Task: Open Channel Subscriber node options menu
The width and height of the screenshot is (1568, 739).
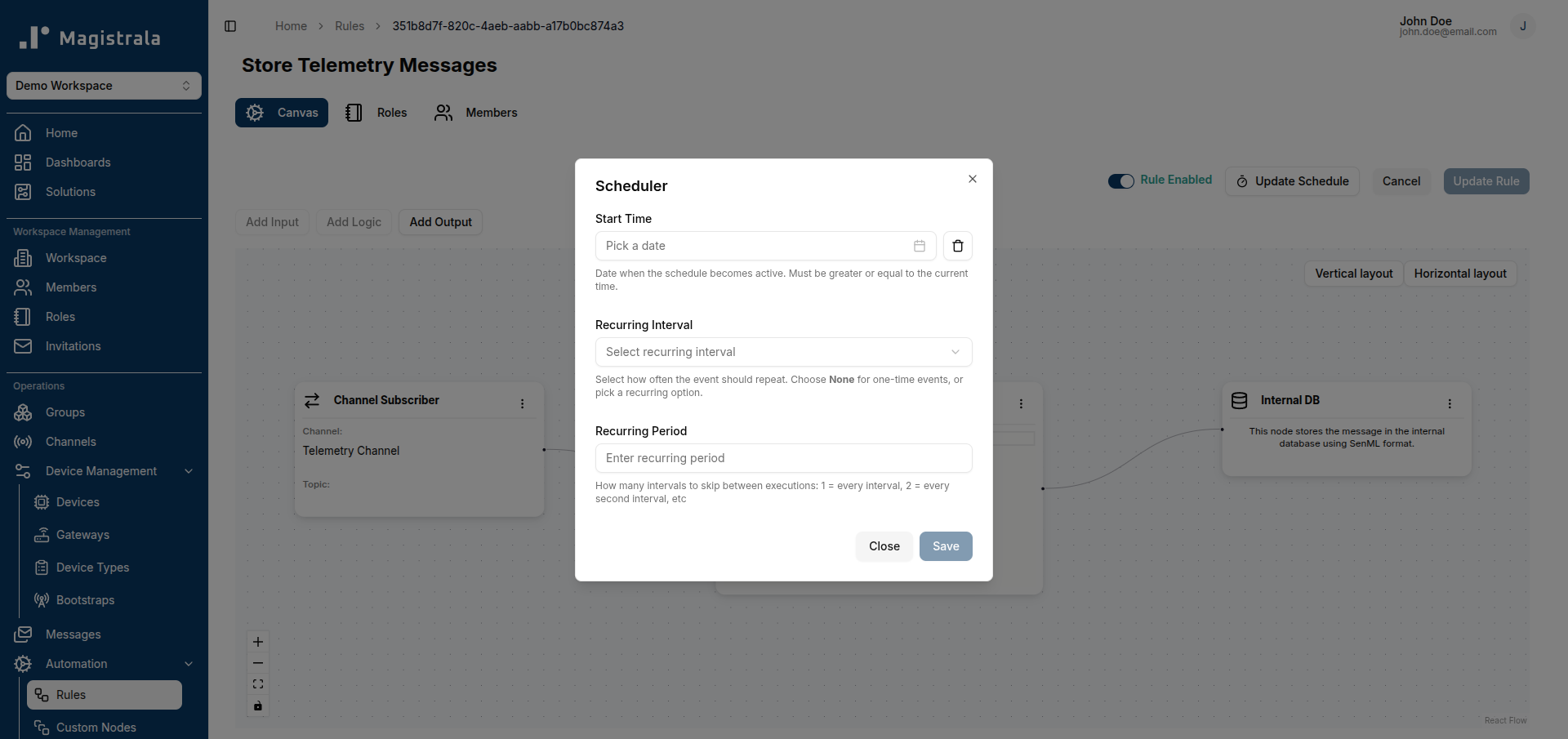Action: click(523, 403)
